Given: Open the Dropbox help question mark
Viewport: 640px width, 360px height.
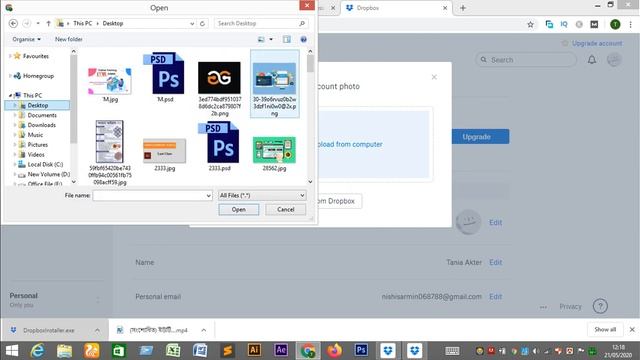Looking at the screenshot, I should (600, 306).
